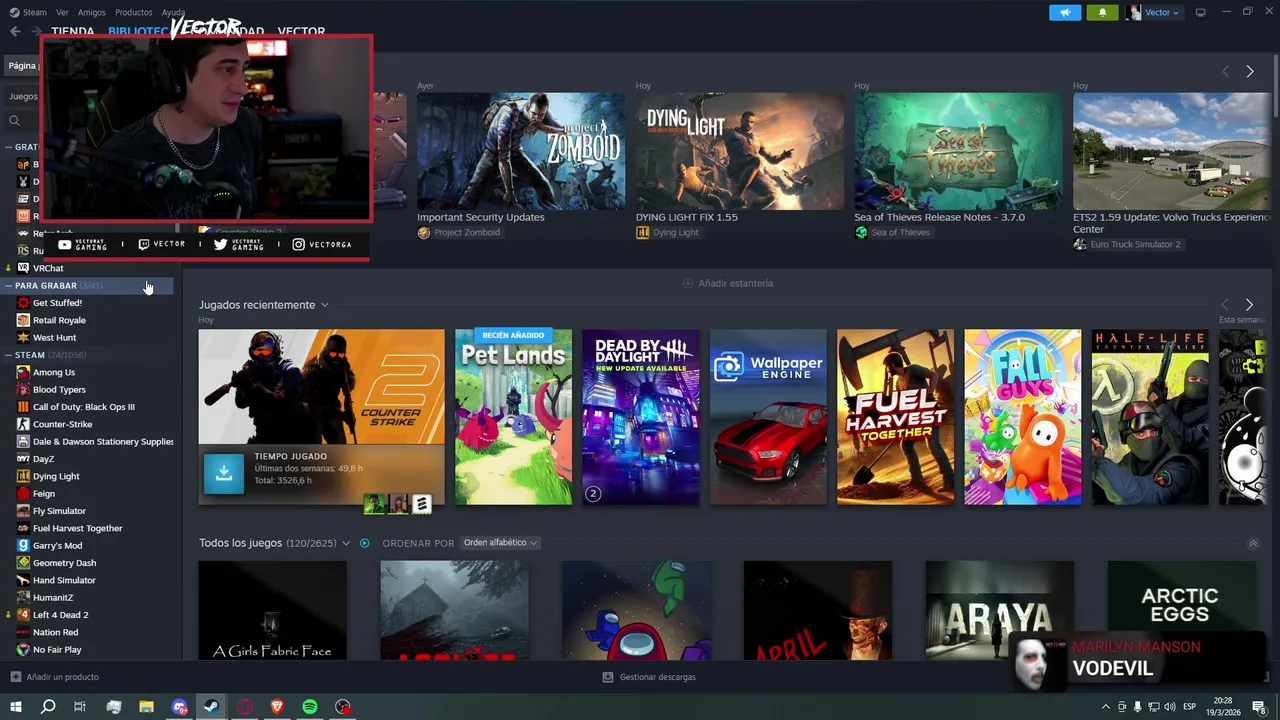The image size is (1280, 720).
Task: Open the announcements megaphone button
Action: click(1065, 12)
